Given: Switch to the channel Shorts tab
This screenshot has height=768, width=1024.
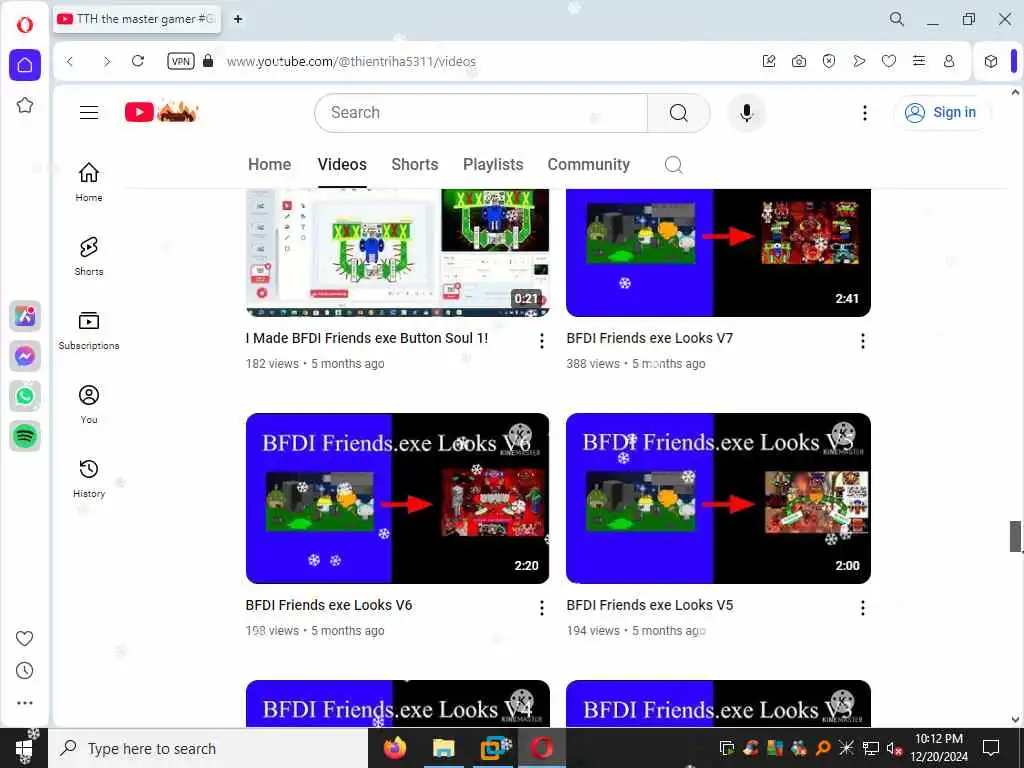Looking at the screenshot, I should tap(415, 165).
